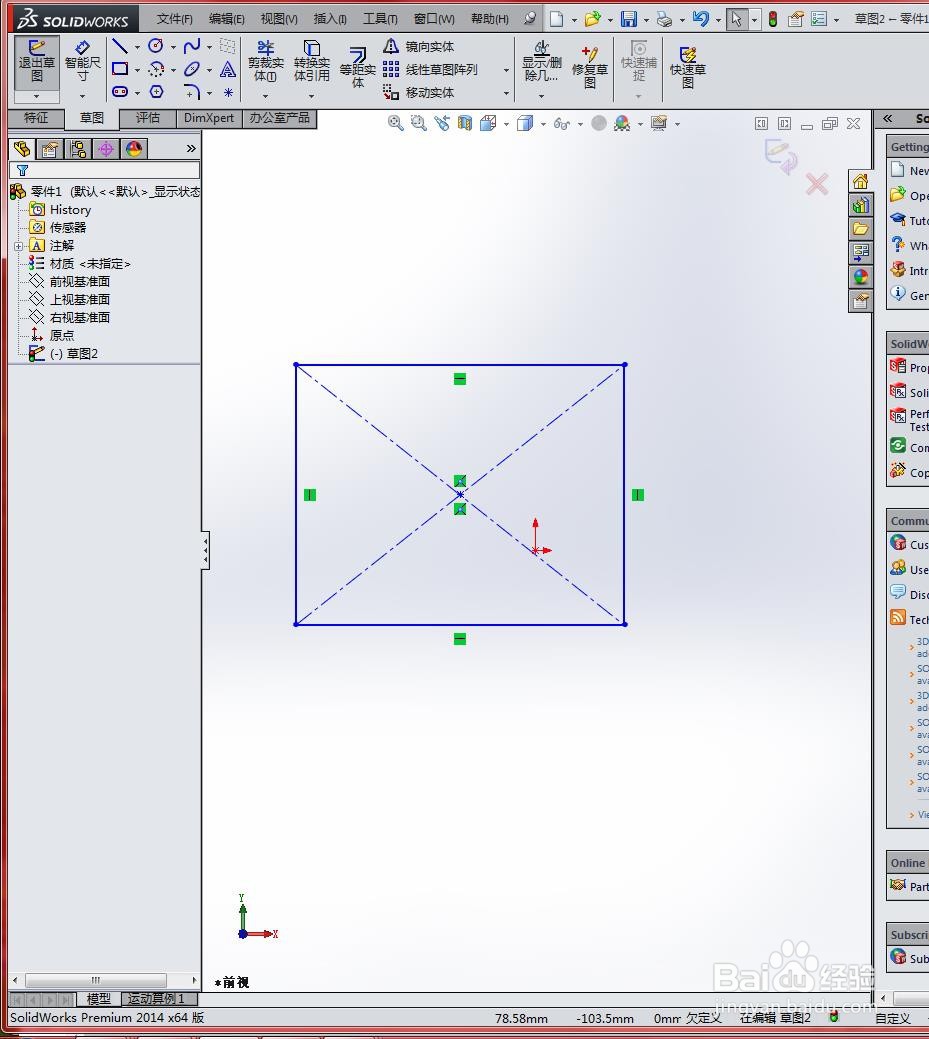This screenshot has width=929, height=1039.
Task: Select the Ellipse sketch tool
Action: [192, 69]
